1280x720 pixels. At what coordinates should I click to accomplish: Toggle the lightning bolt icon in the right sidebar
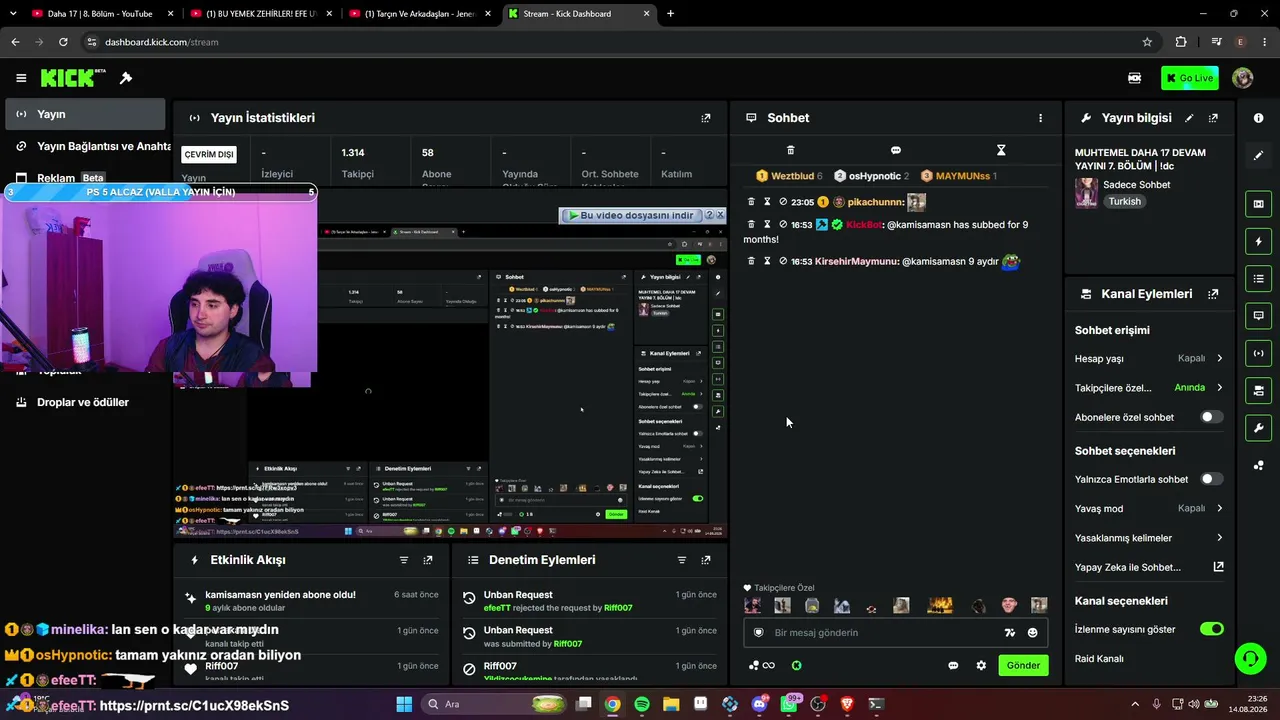[1258, 241]
